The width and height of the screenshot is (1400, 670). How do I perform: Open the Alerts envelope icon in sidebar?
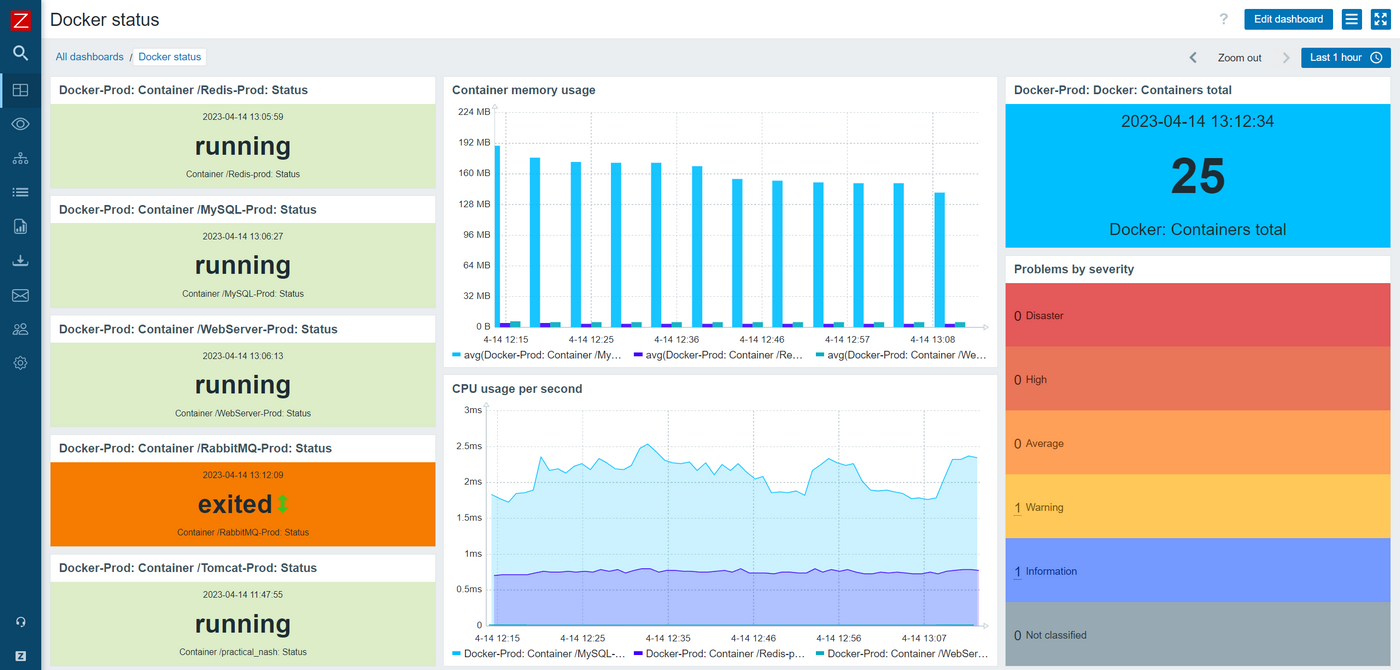[20, 295]
